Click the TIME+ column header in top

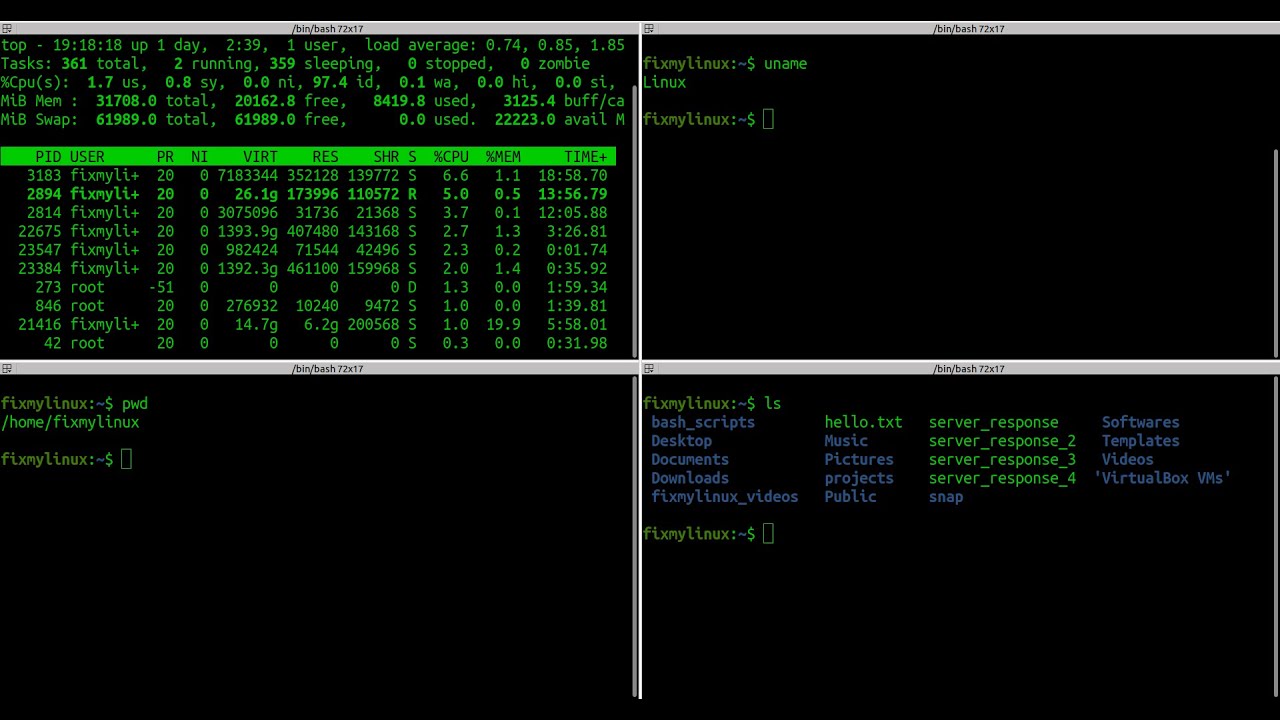click(585, 157)
